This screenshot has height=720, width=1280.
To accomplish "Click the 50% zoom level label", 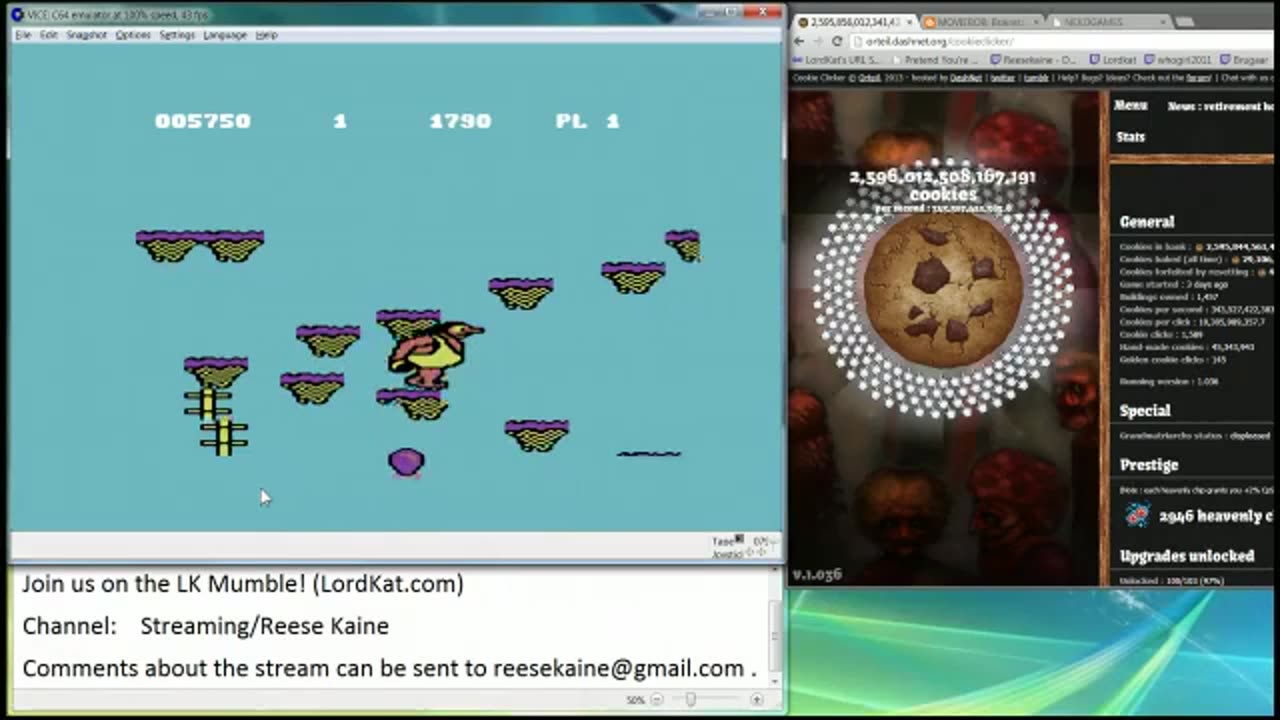I will coord(636,700).
